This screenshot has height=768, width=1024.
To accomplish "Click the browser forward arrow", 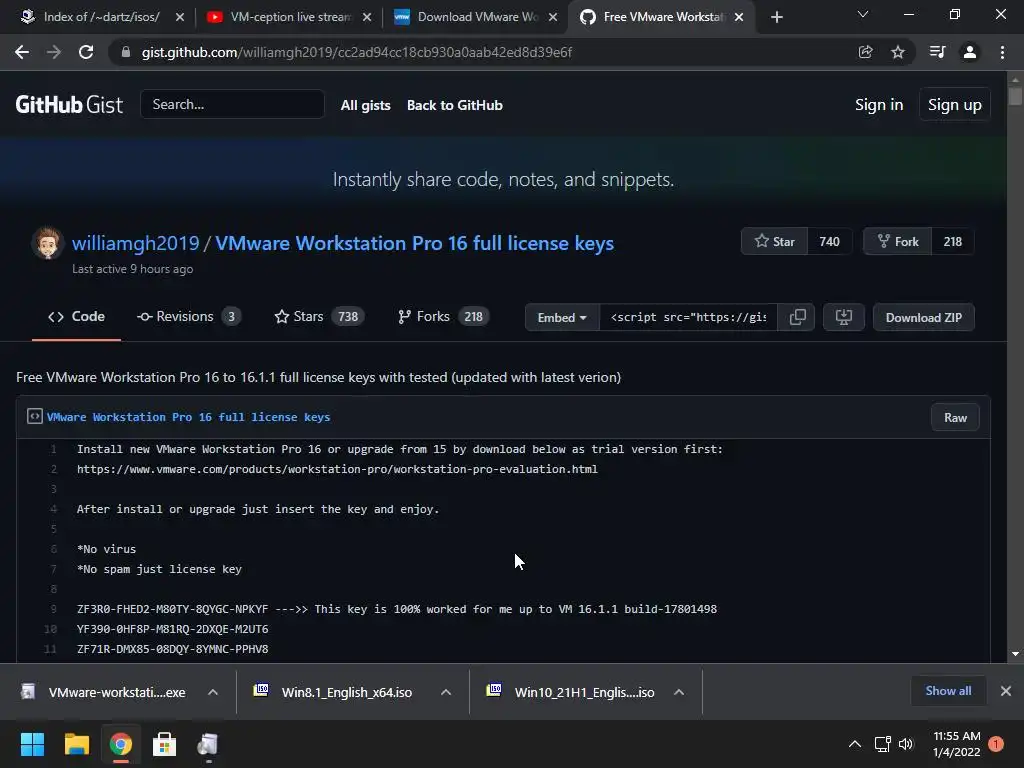I will (54, 52).
